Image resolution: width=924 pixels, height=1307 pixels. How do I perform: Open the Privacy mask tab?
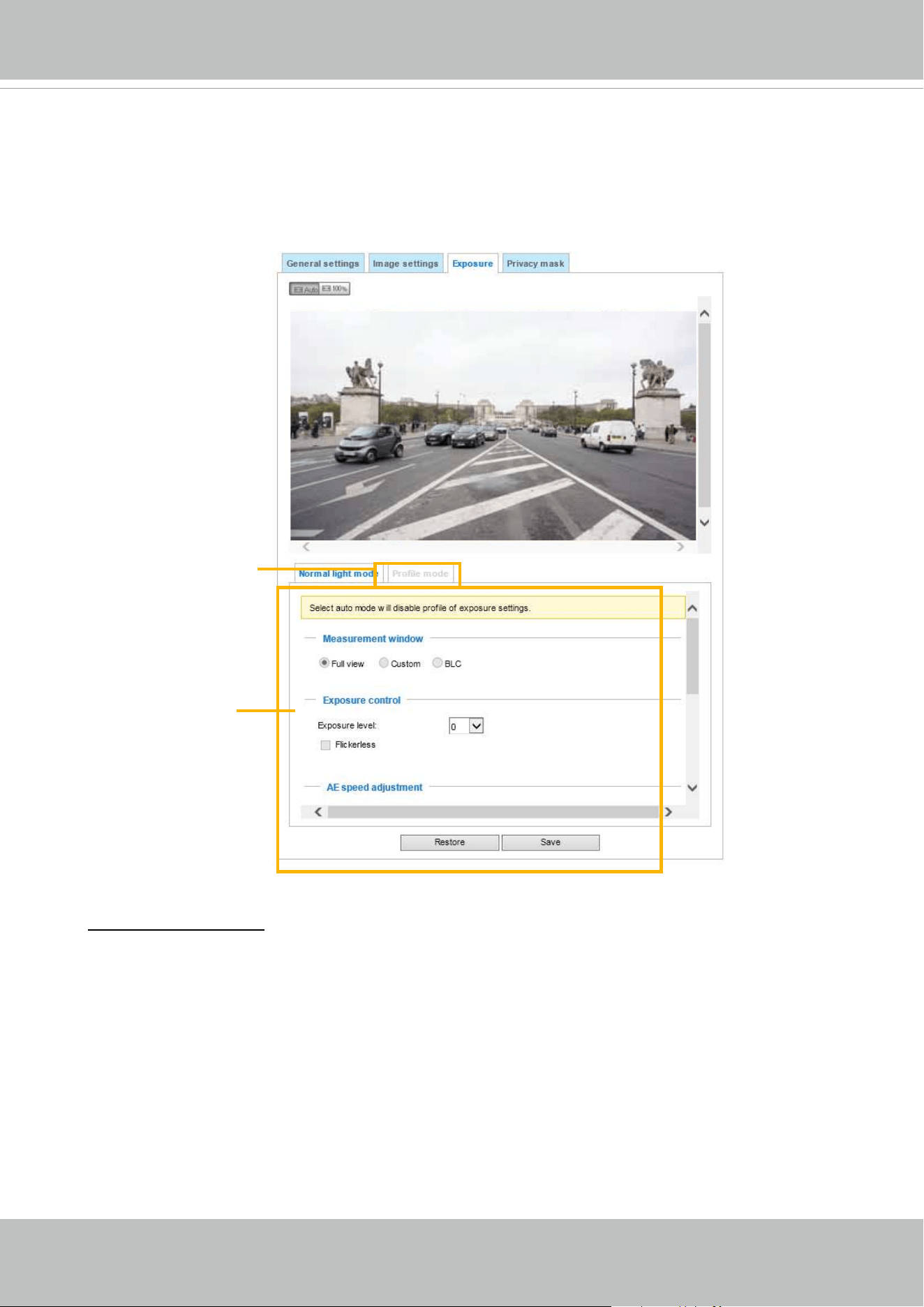point(535,263)
